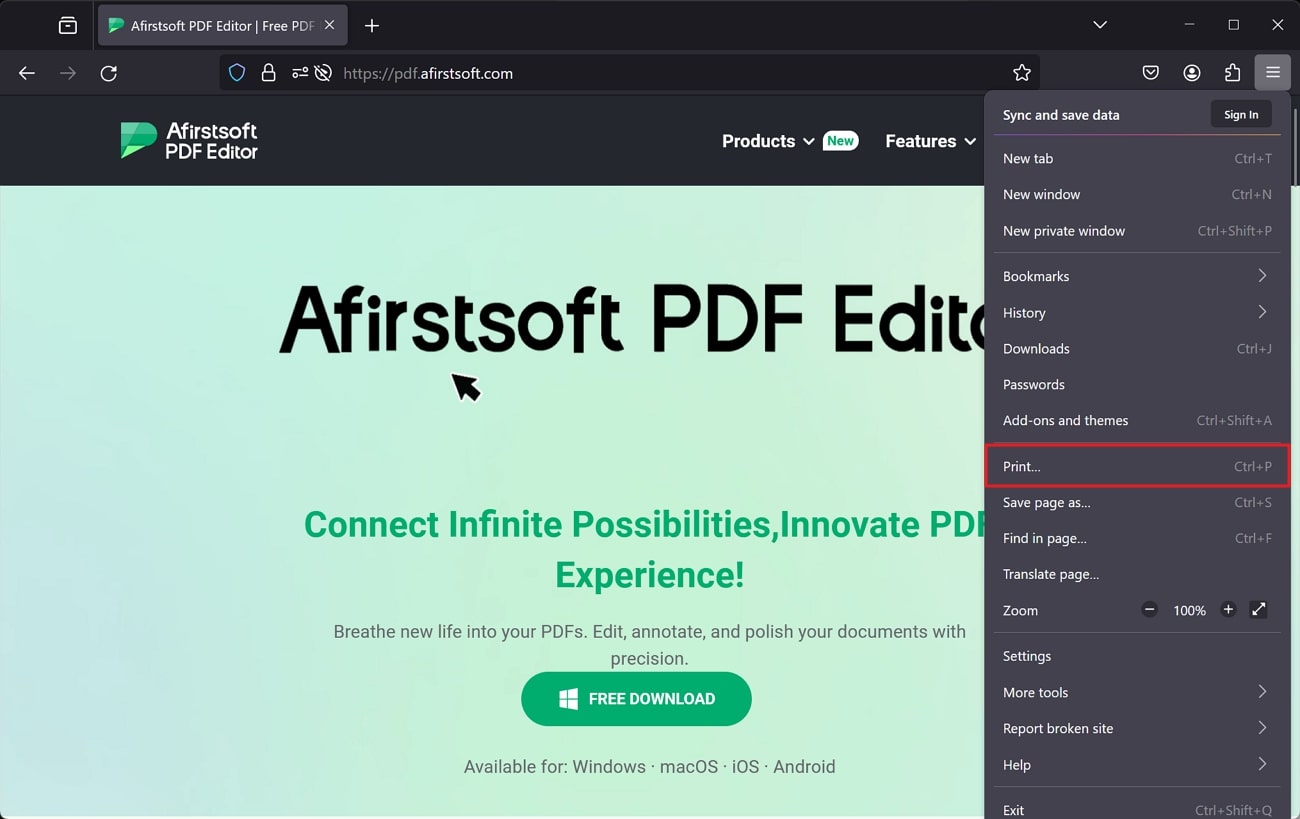Click the Available for platforms text
1300x819 pixels.
pyautogui.click(x=649, y=767)
